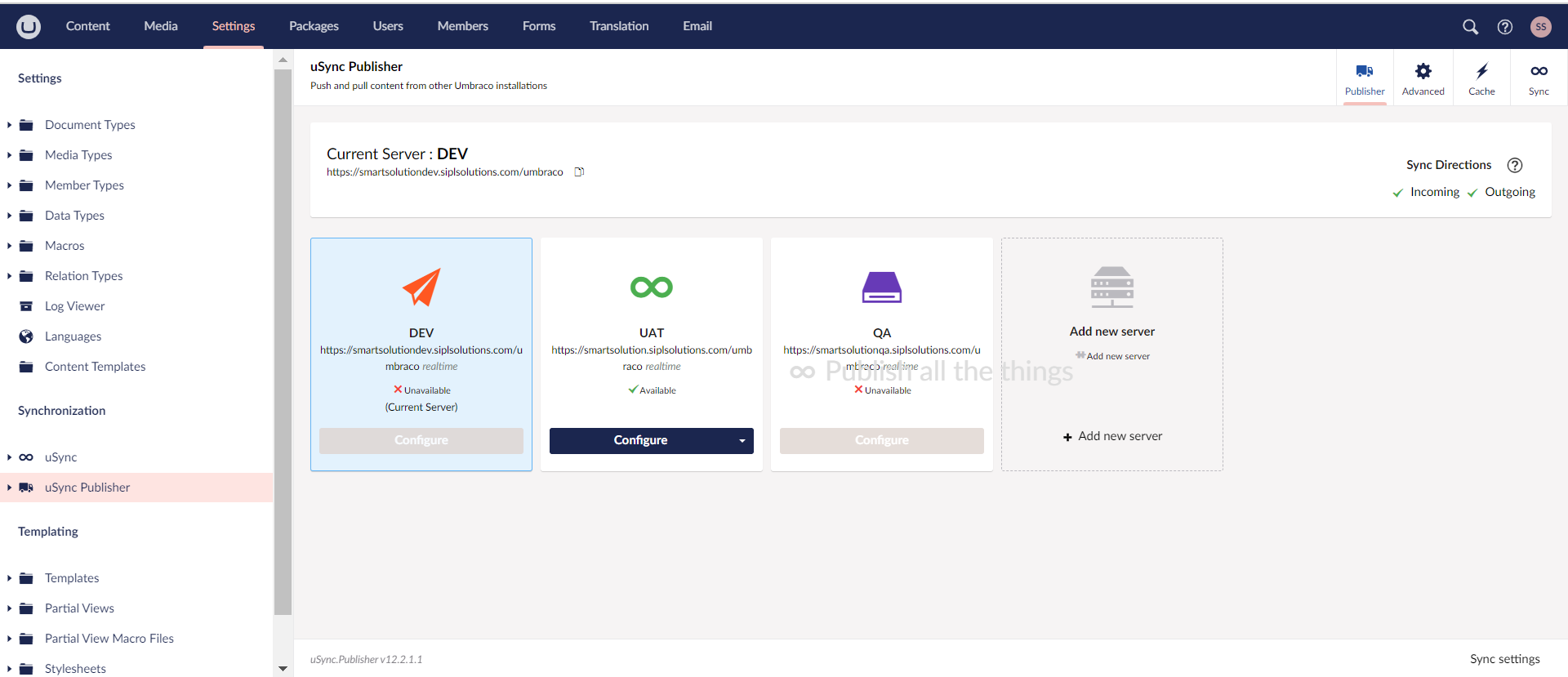The height and width of the screenshot is (677, 1568).
Task: Click the DEV server URL text
Action: point(421,359)
